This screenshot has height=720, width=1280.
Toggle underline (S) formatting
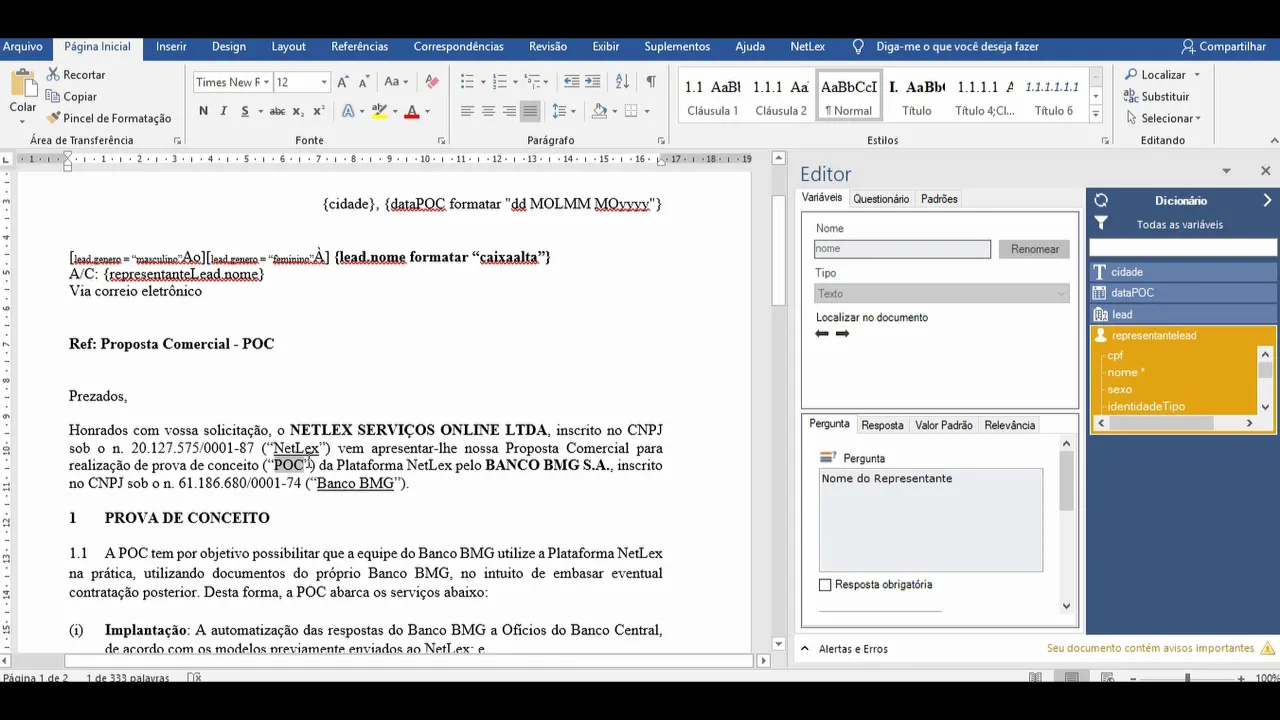[x=245, y=111]
